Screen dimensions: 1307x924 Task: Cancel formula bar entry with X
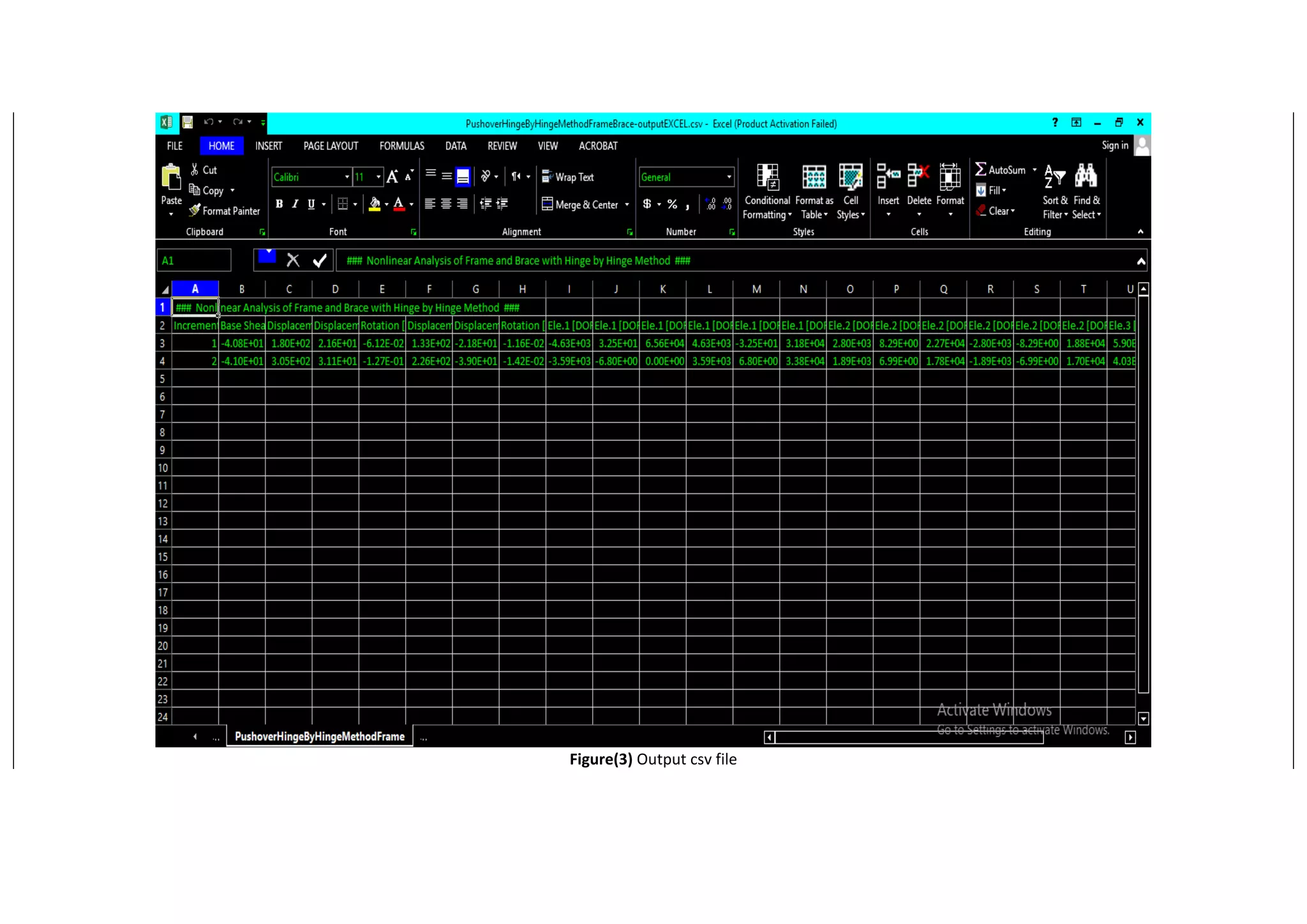pos(293,260)
